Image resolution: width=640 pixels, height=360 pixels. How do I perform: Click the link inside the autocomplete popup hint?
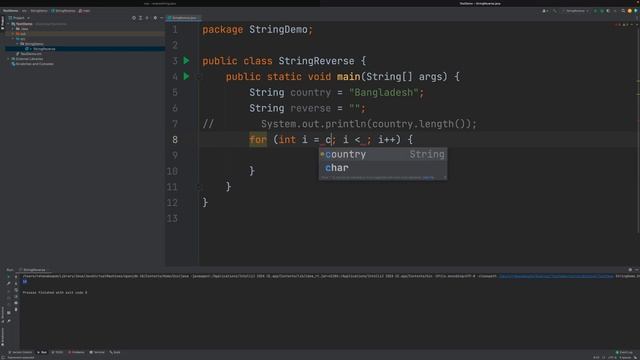(428, 178)
